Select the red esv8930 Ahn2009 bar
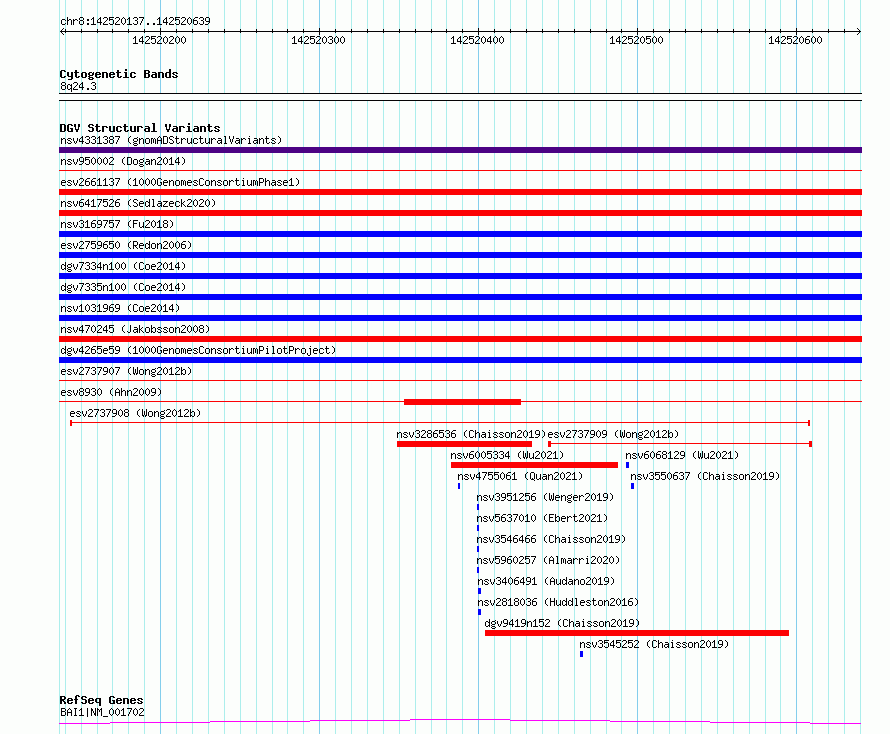This screenshot has width=890, height=734. point(462,402)
